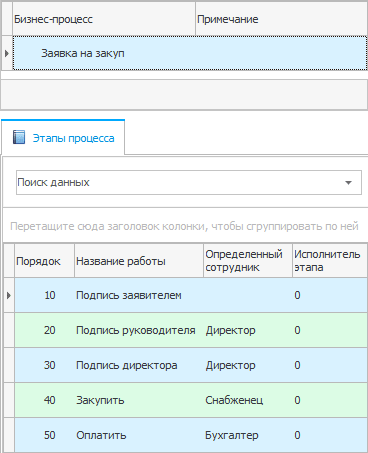Sort by the Исполнитель этапа column header
This screenshot has height=453, width=368.
coord(330,261)
